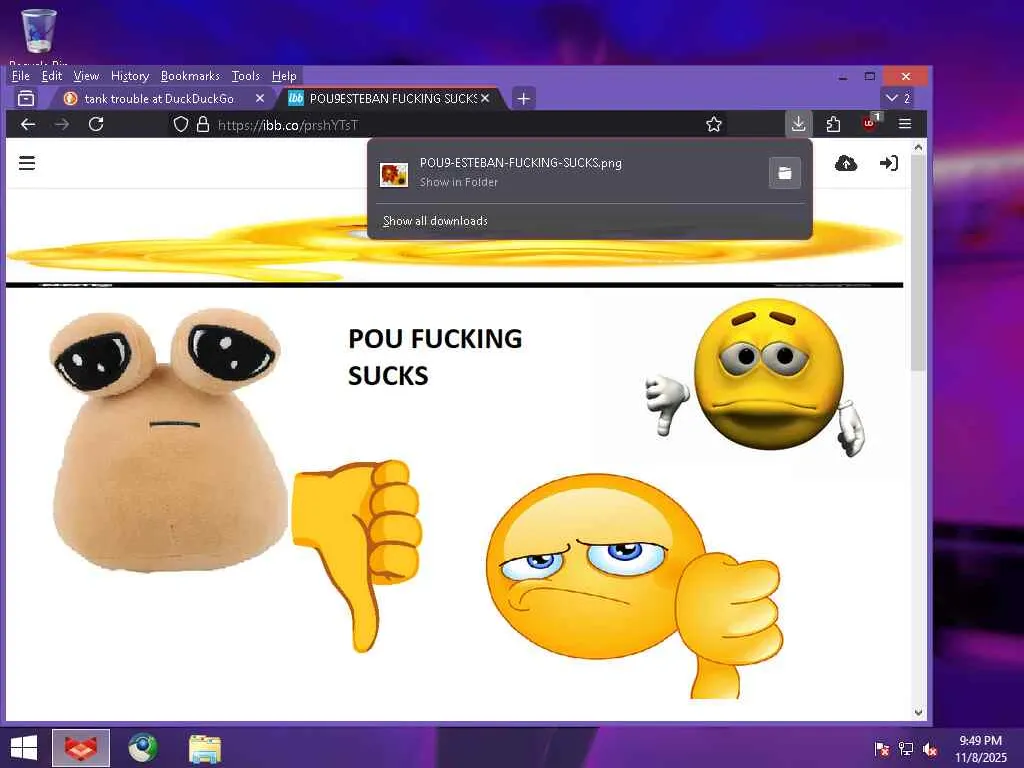Open the Windows Start button
The image size is (1024, 768).
(x=24, y=748)
